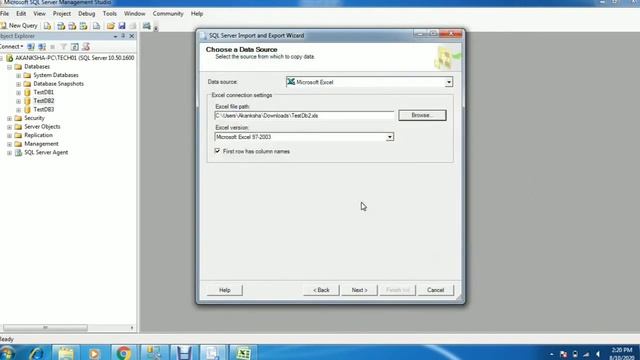640x360 pixels.
Task: Select the SQL Server Agent icon
Action: [x=18, y=152]
